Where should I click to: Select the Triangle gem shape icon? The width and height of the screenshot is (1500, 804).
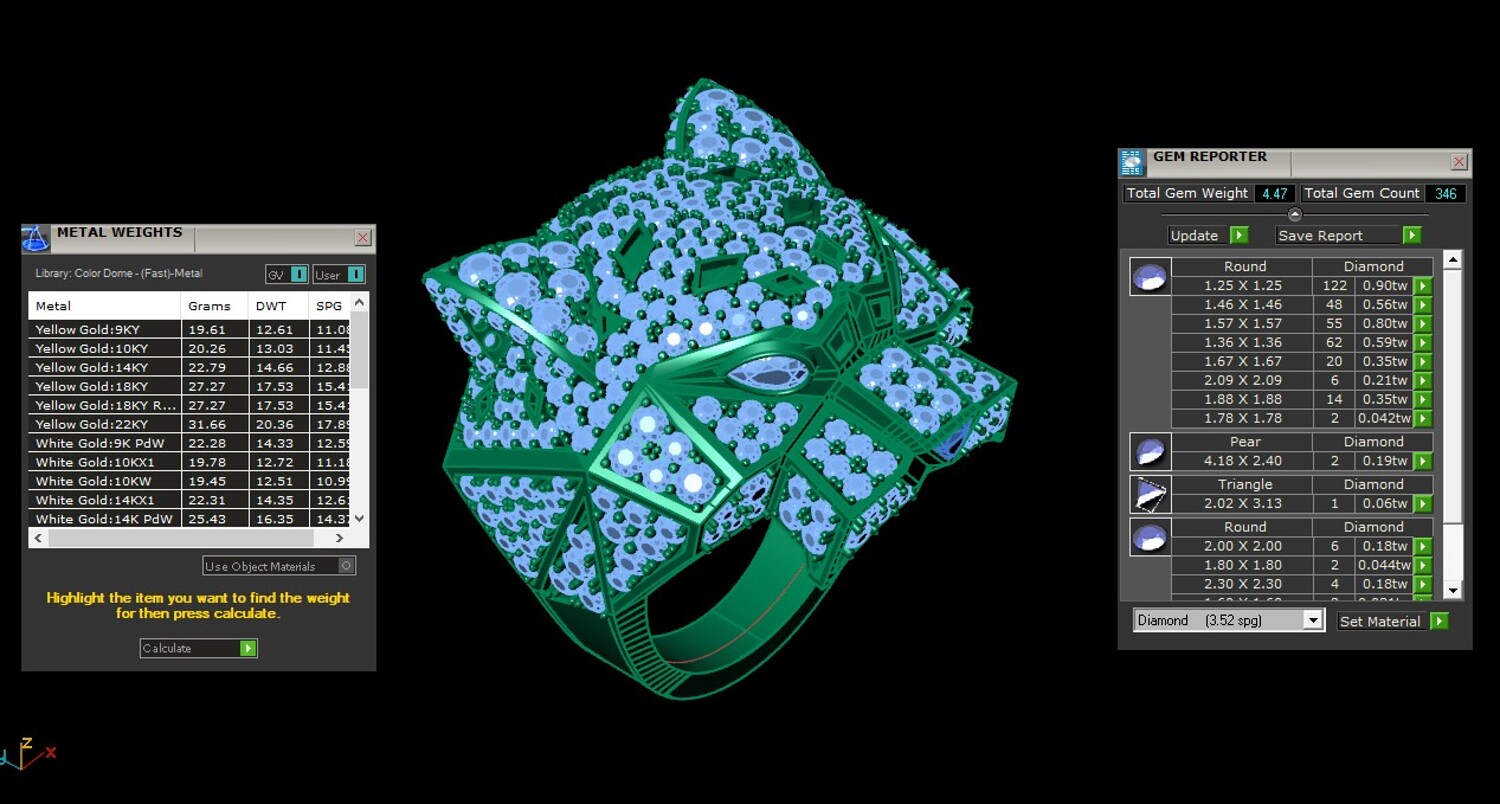click(1150, 494)
